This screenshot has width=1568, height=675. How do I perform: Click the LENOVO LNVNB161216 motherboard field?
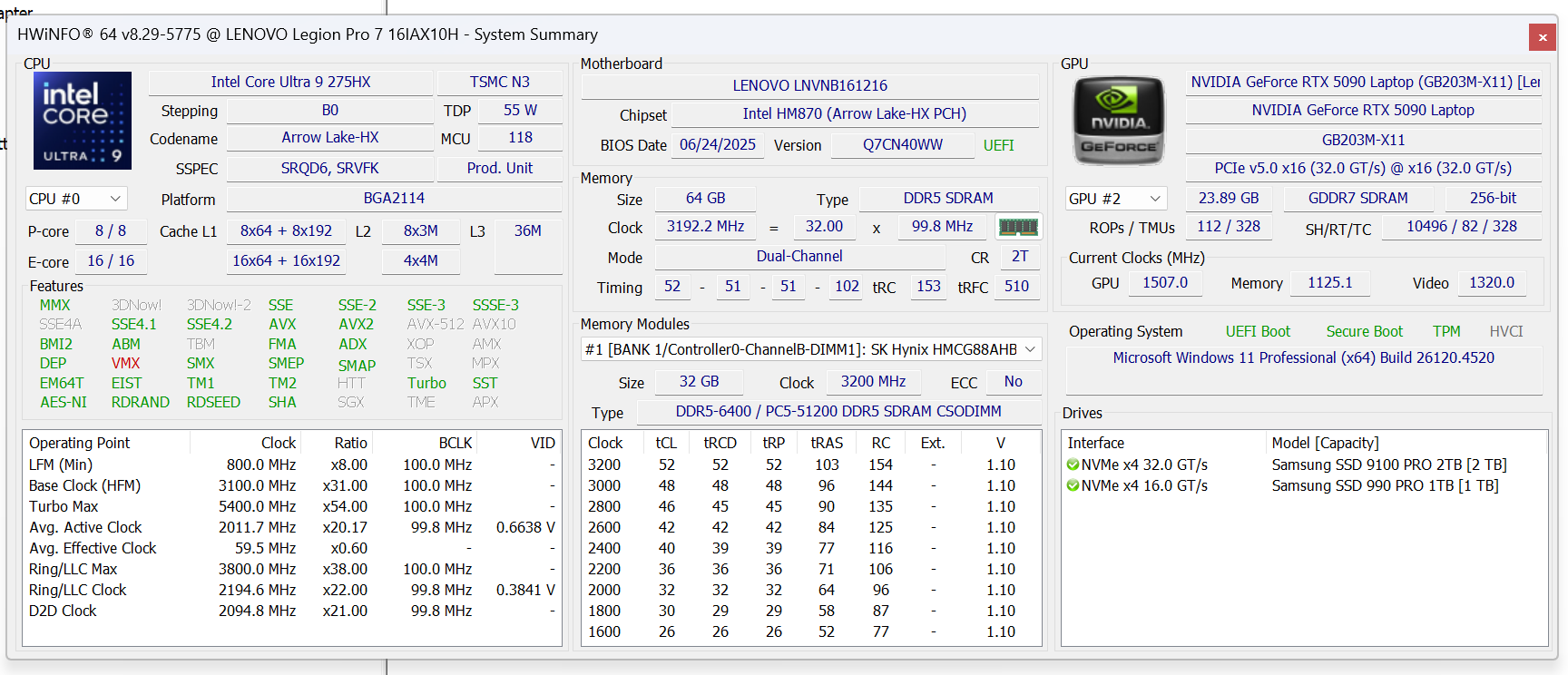(x=809, y=85)
